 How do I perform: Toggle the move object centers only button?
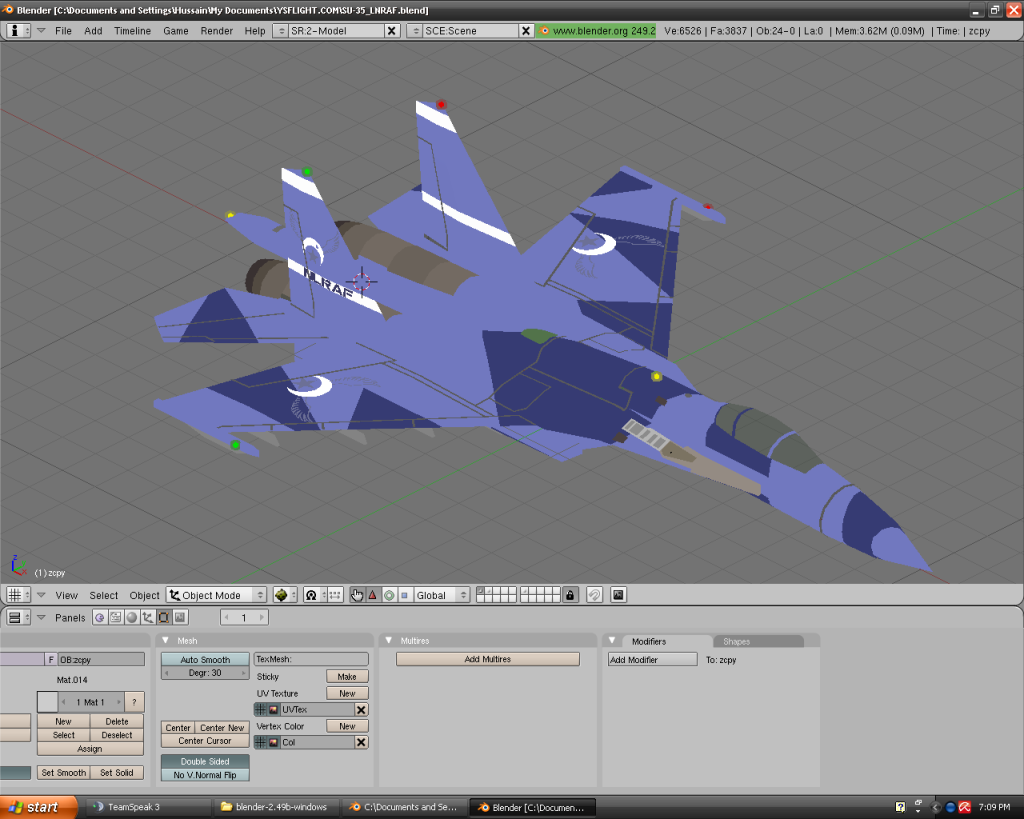(x=335, y=595)
